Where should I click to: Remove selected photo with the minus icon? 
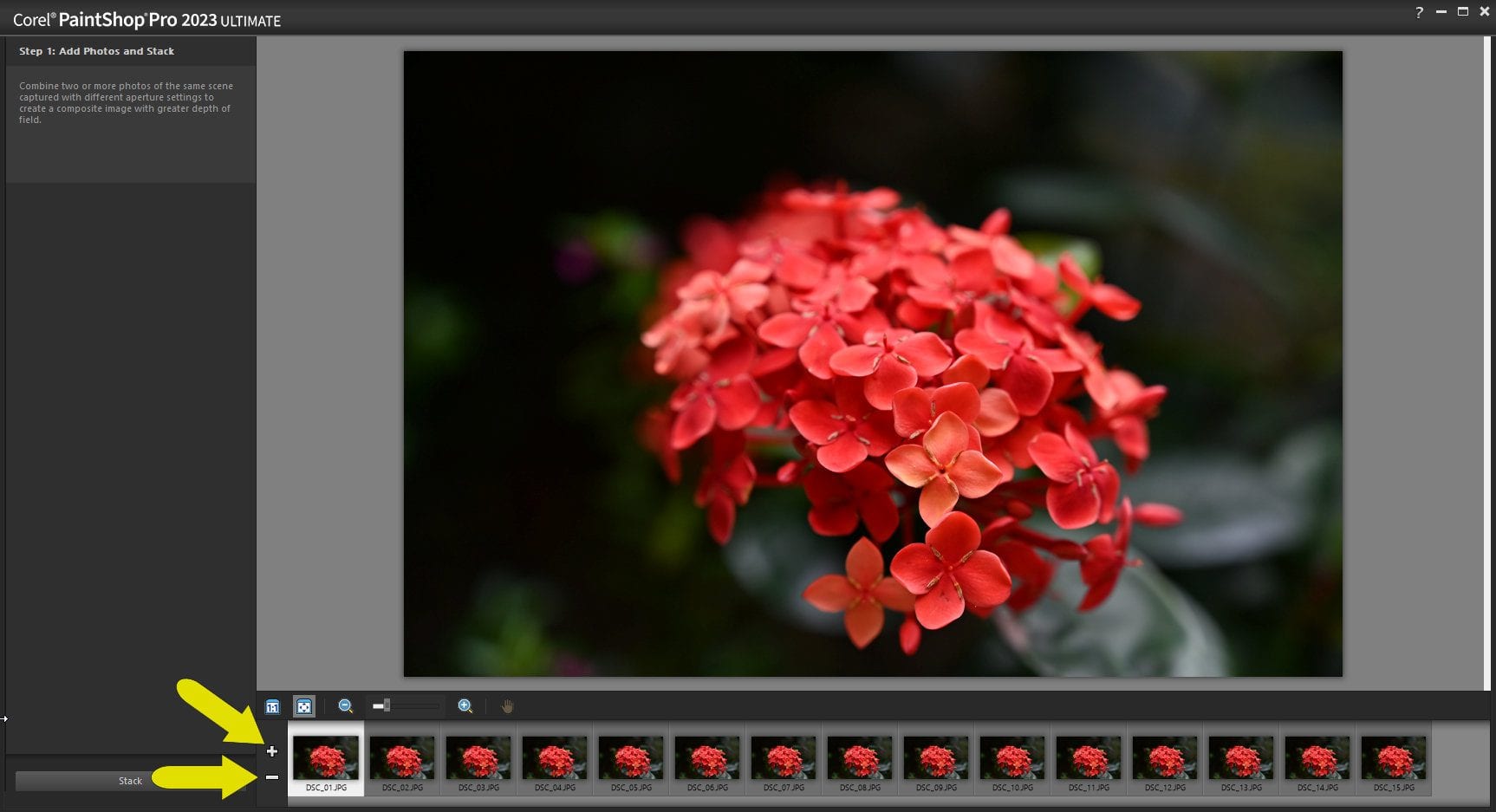coord(272,777)
